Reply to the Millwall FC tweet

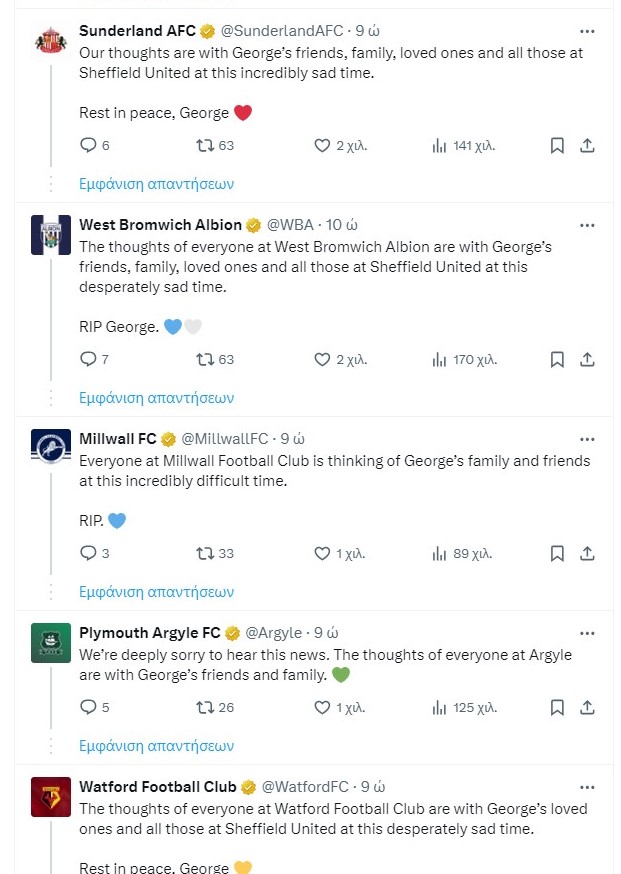coord(95,553)
